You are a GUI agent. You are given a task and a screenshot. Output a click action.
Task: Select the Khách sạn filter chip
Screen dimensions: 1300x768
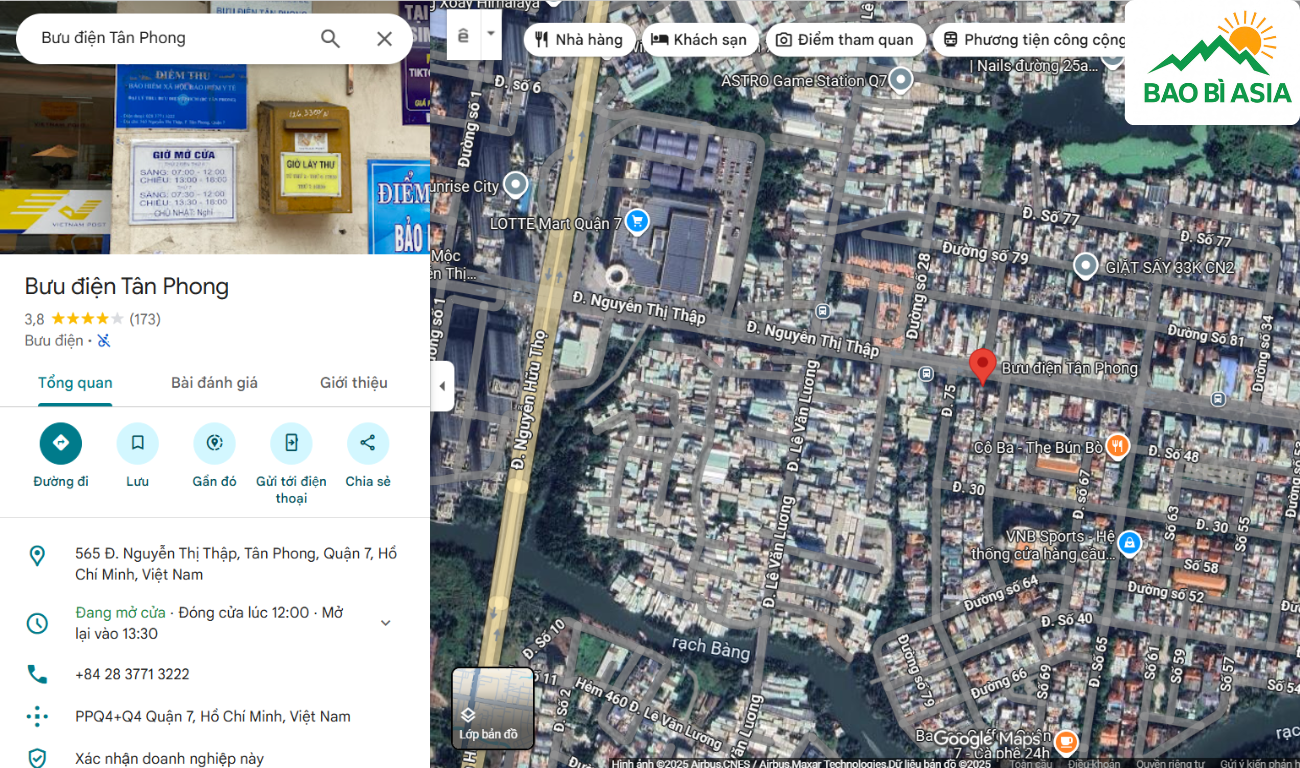699,40
